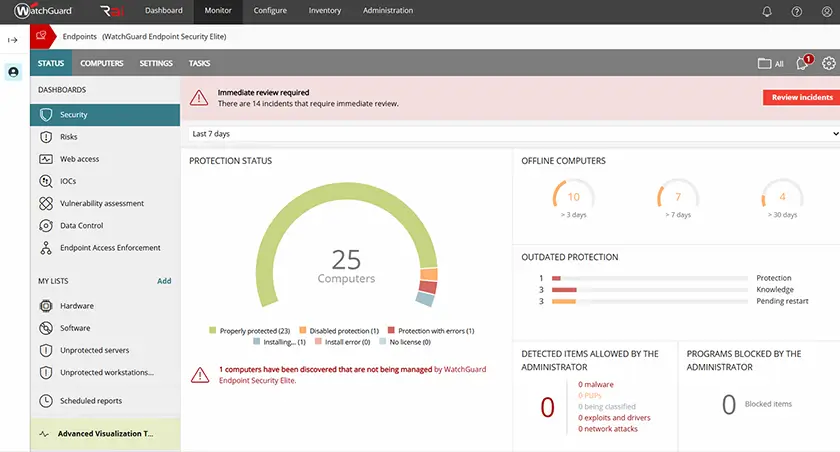
Task: Click the 25 Computers total in gauge
Action: [346, 266]
